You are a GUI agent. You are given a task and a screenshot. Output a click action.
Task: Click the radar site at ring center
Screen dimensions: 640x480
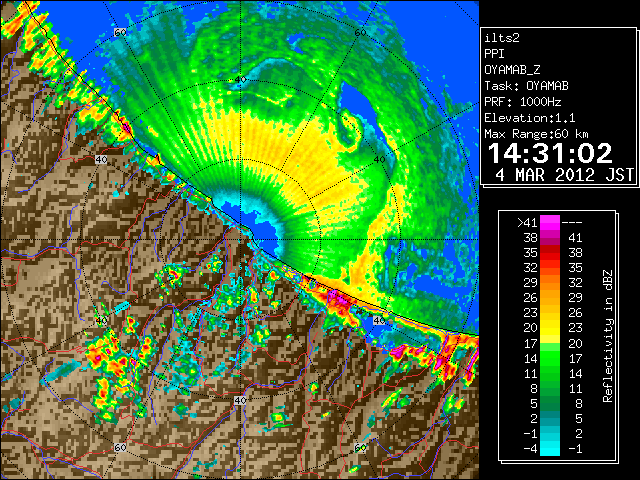241,240
